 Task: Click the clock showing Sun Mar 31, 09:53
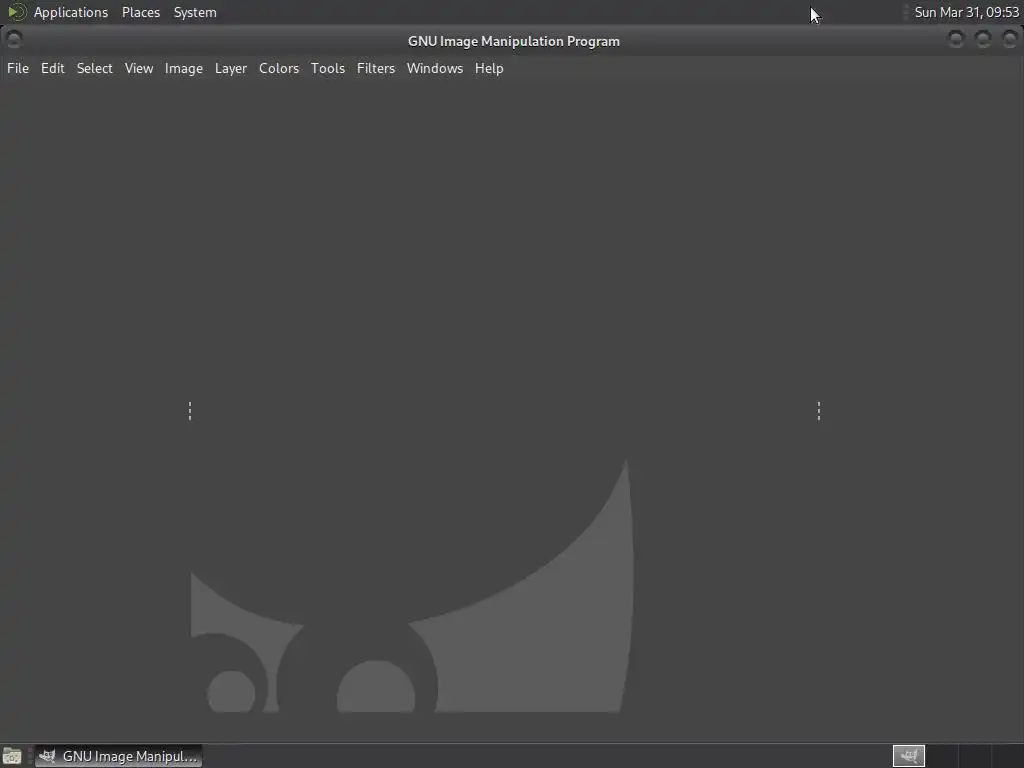pyautogui.click(x=967, y=12)
